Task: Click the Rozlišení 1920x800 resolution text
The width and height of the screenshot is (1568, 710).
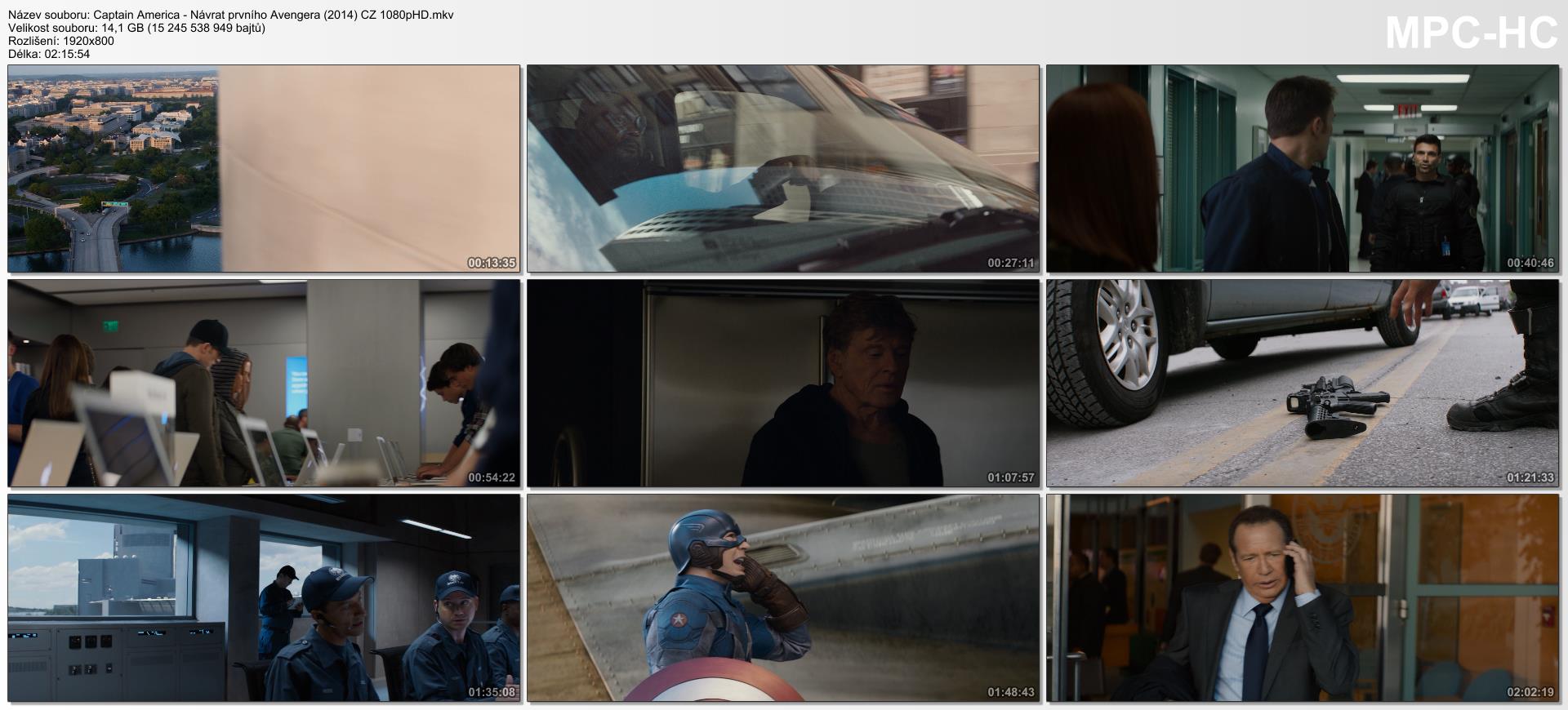Action: coord(61,41)
